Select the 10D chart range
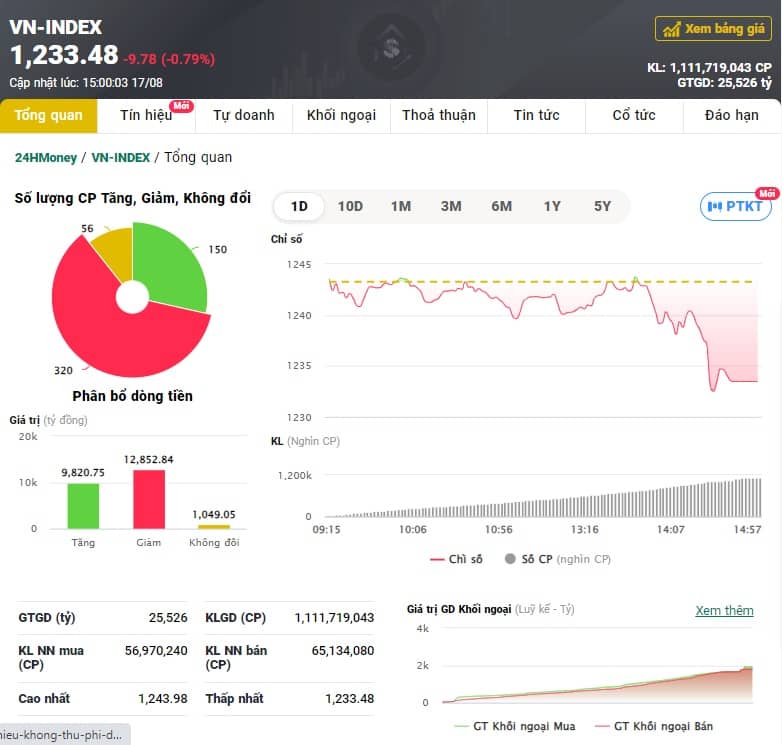782x745 pixels. 350,206
